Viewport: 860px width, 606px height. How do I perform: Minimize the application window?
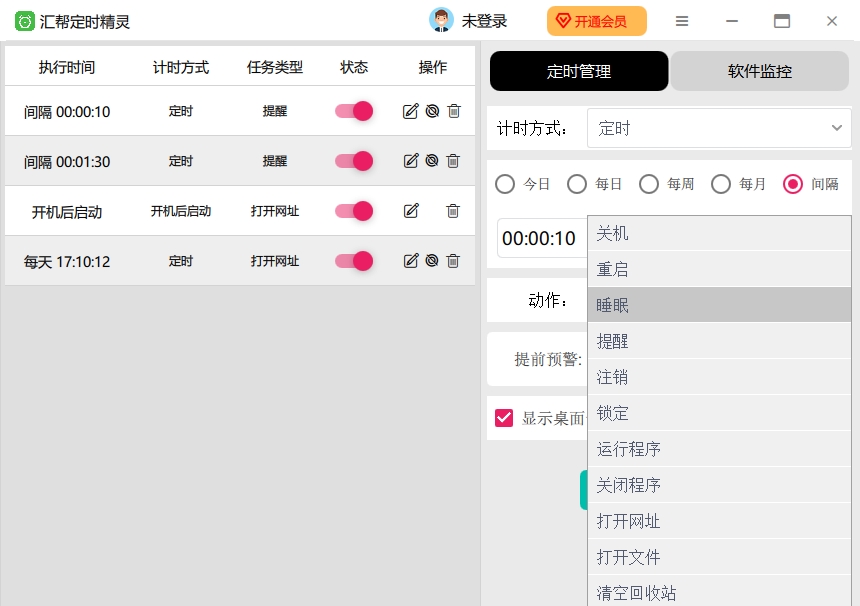click(732, 21)
